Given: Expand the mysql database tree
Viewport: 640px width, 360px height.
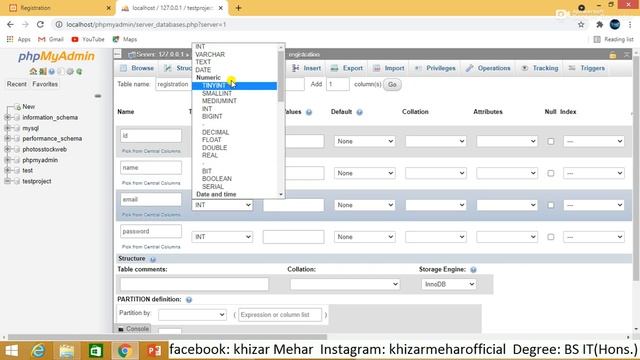Looking at the screenshot, I should (7, 128).
